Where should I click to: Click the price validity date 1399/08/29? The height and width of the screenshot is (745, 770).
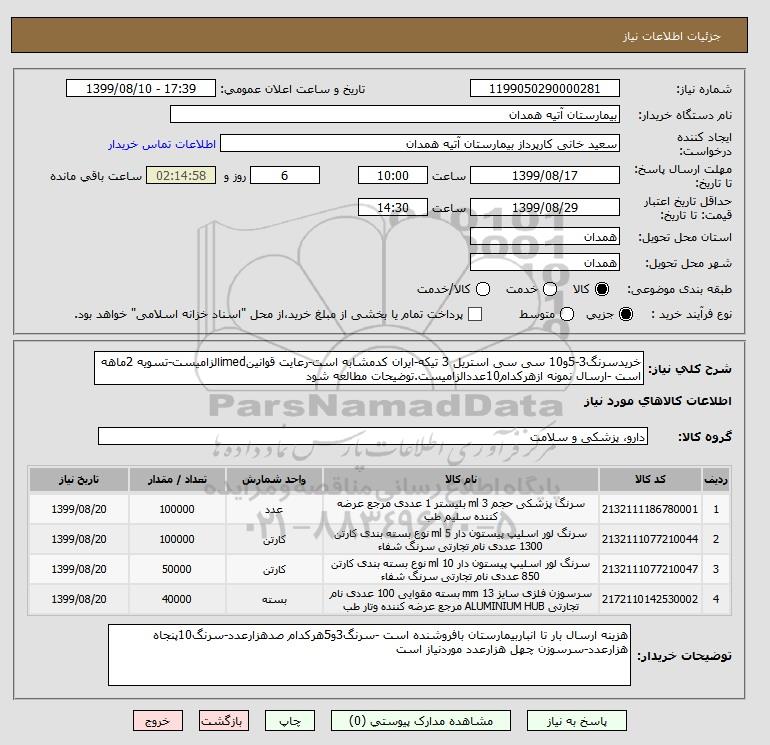(545, 207)
